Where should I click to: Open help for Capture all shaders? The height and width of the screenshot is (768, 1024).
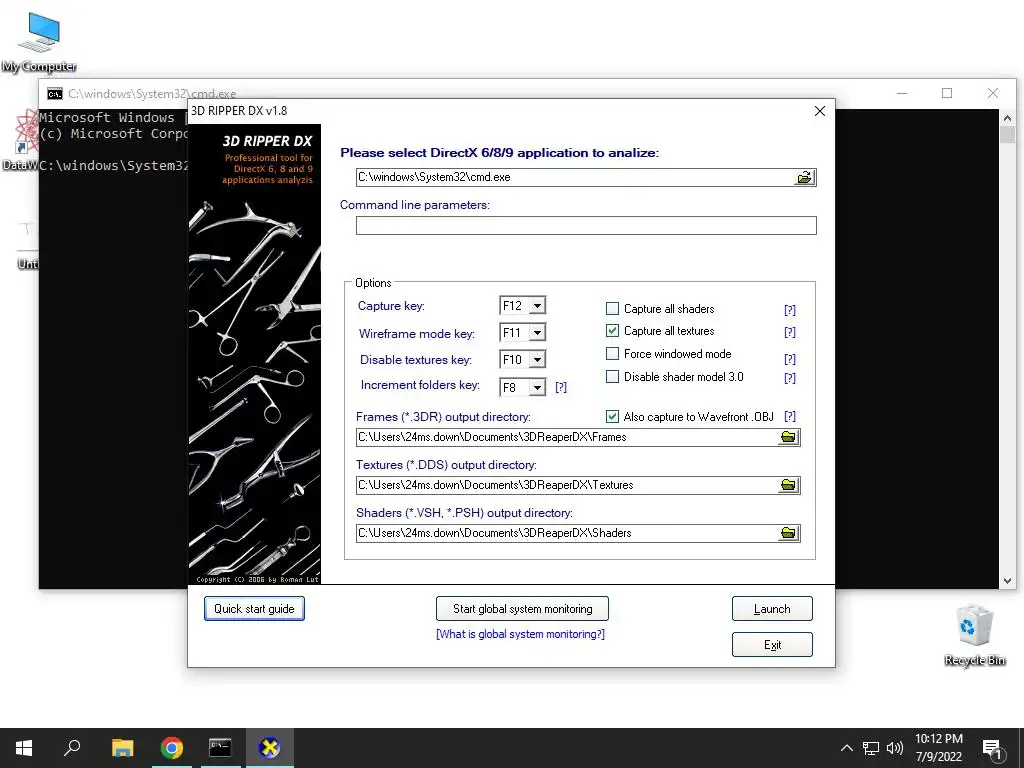790,310
